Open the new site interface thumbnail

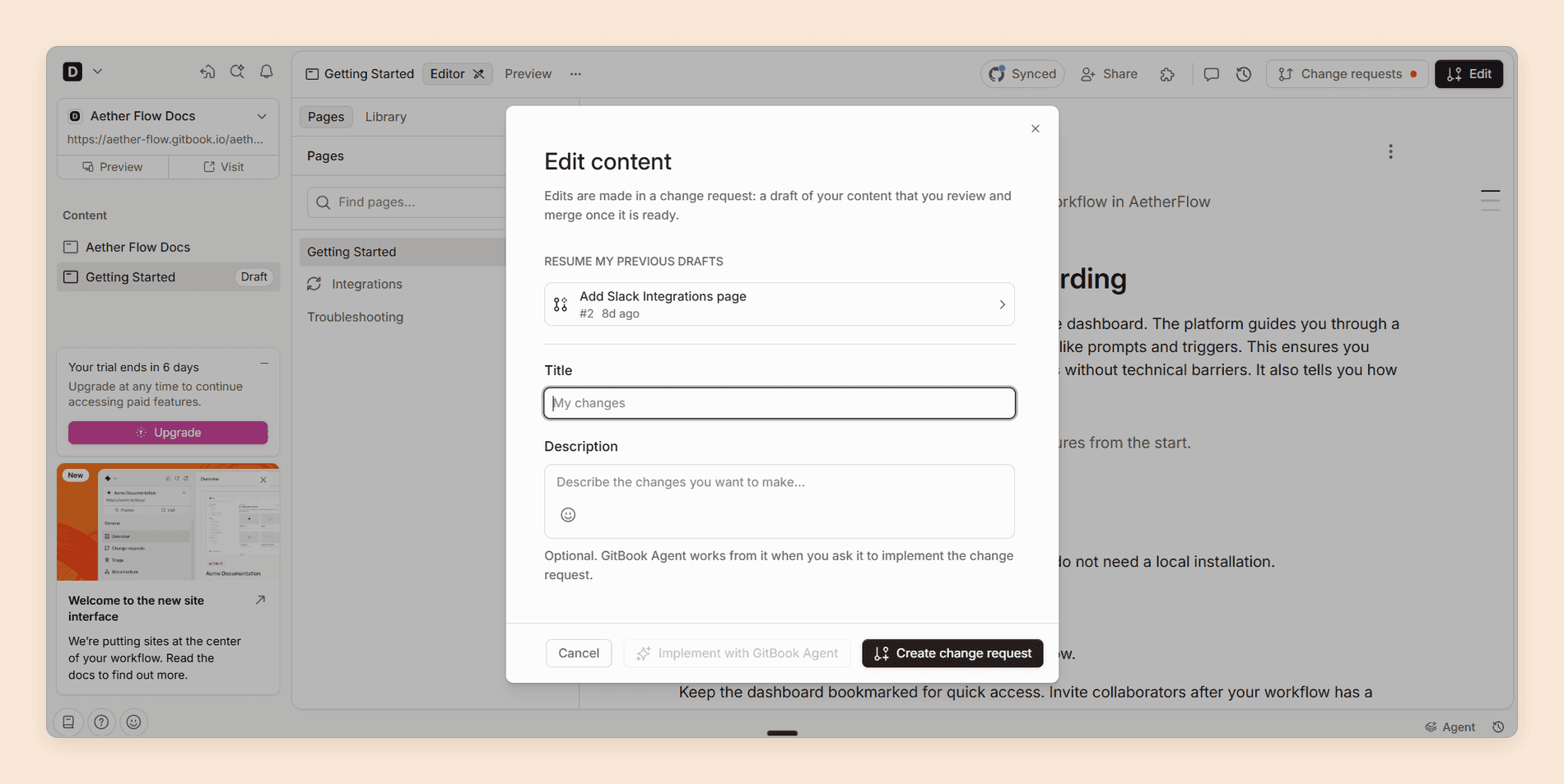pos(168,522)
